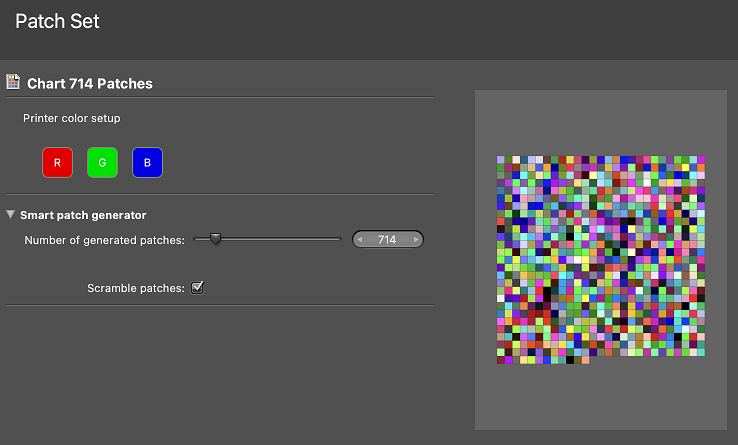This screenshot has width=738, height=445.
Task: Click the Patch Set title header
Action: coord(57,21)
